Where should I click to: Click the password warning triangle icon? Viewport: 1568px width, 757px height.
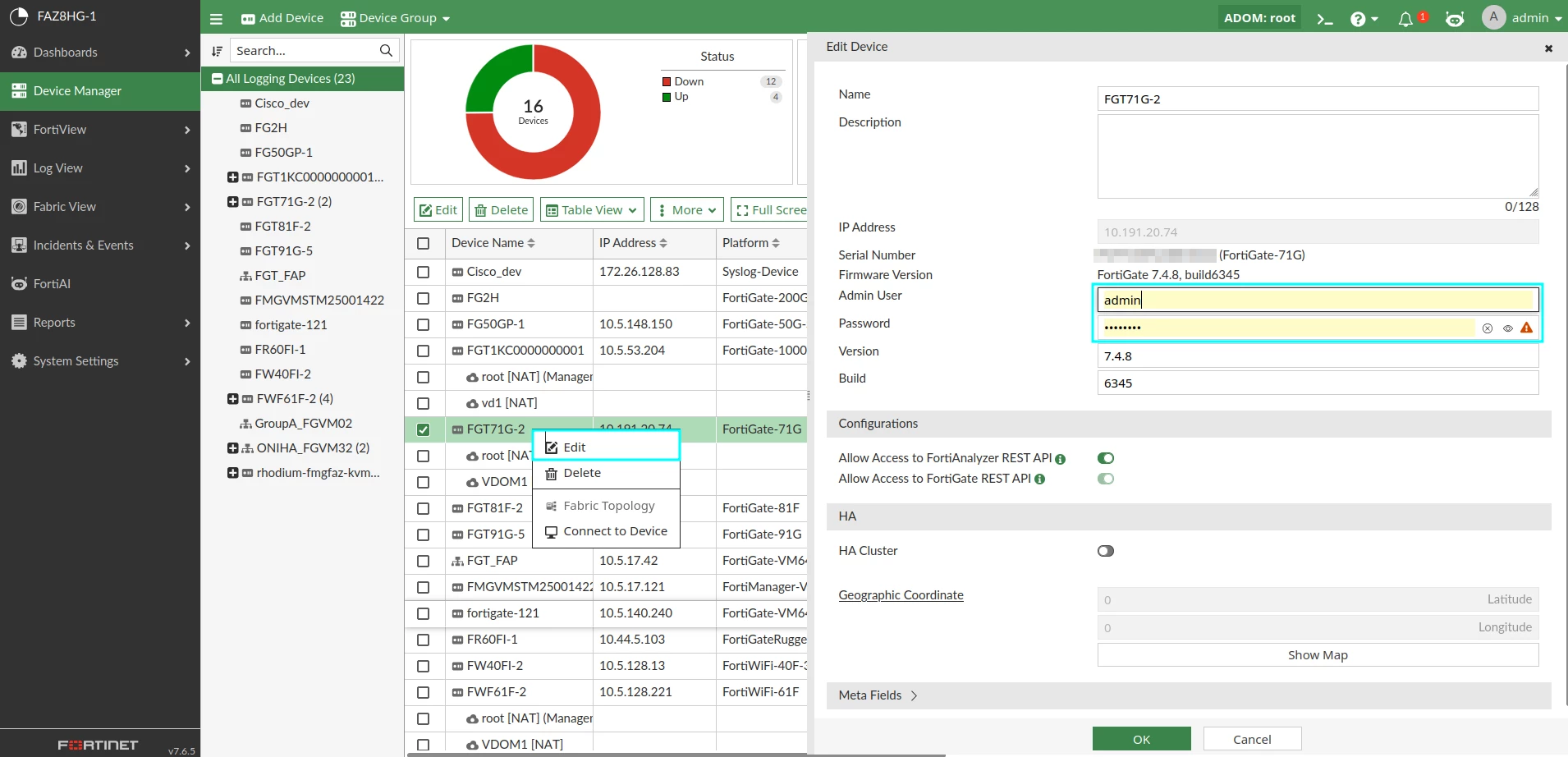(1527, 328)
